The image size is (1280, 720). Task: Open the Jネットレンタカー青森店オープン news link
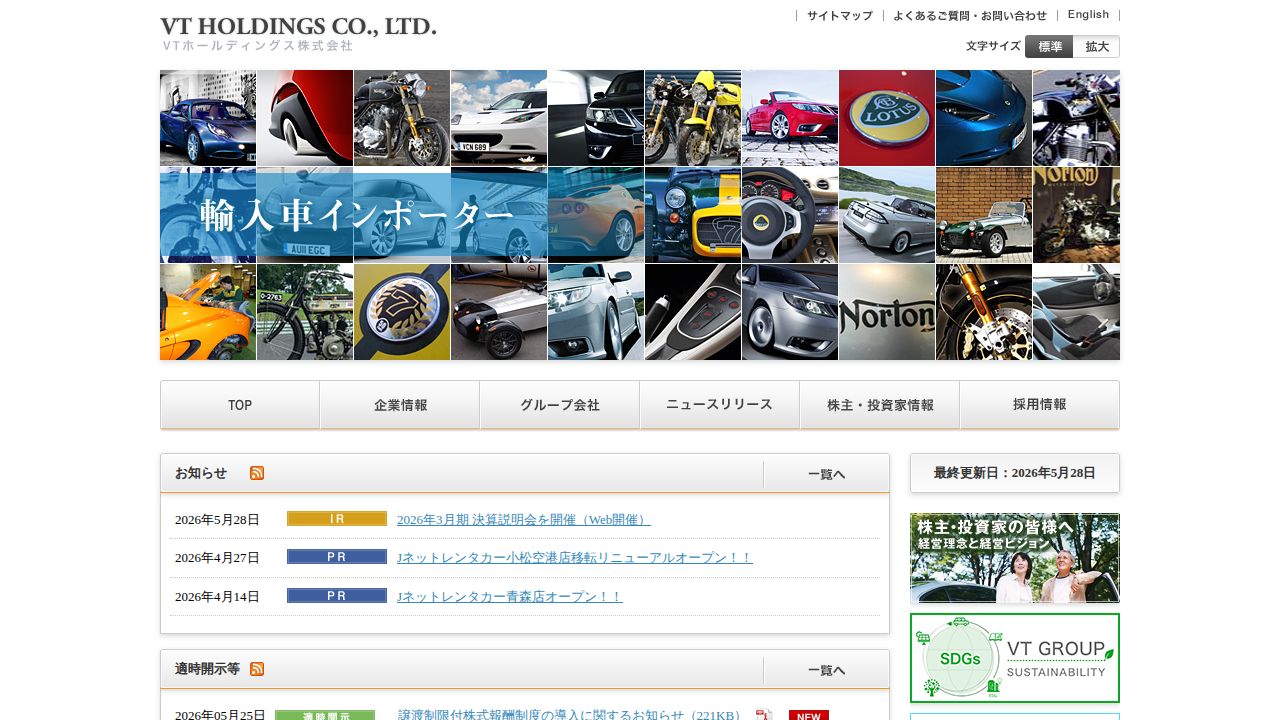pos(510,596)
